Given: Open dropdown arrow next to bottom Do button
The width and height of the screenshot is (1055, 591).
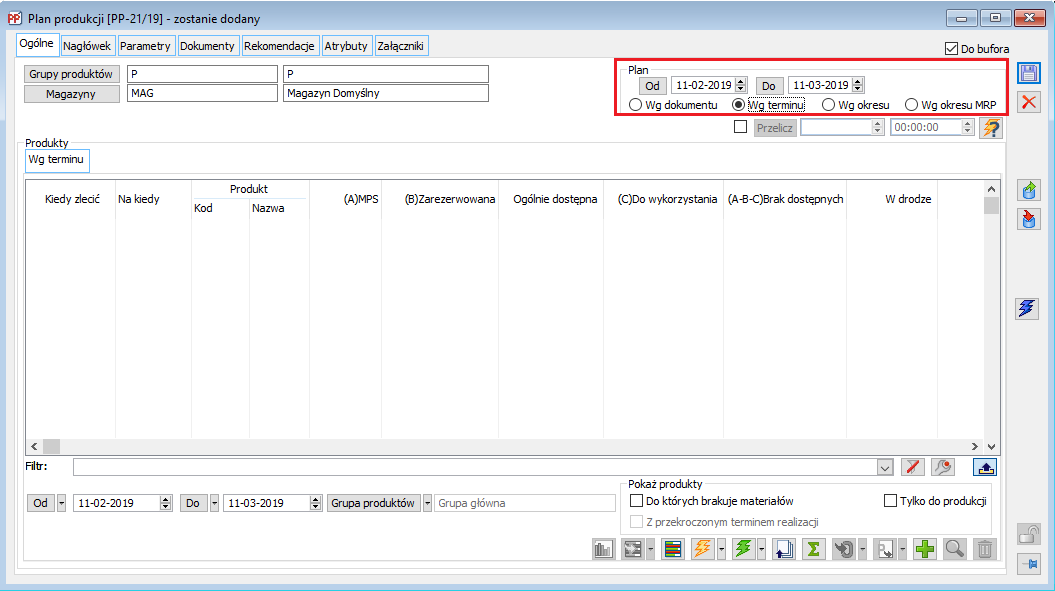Looking at the screenshot, I should click(215, 503).
